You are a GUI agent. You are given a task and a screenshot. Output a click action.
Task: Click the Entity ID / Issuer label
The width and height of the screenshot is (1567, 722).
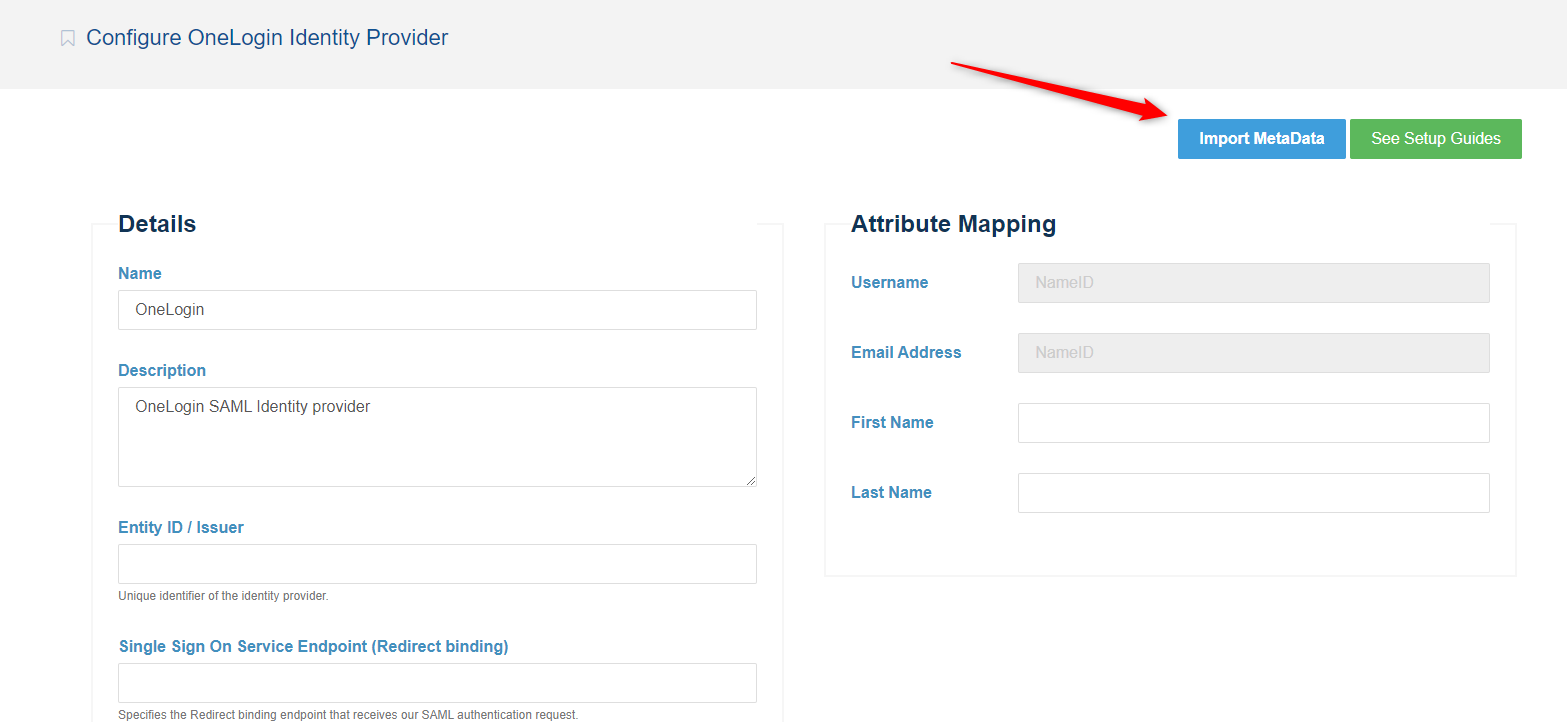tap(181, 527)
